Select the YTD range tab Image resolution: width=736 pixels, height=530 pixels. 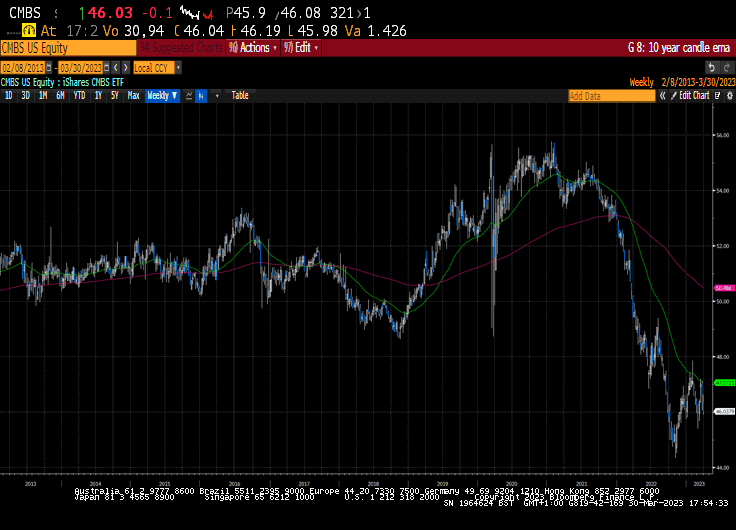pos(79,96)
